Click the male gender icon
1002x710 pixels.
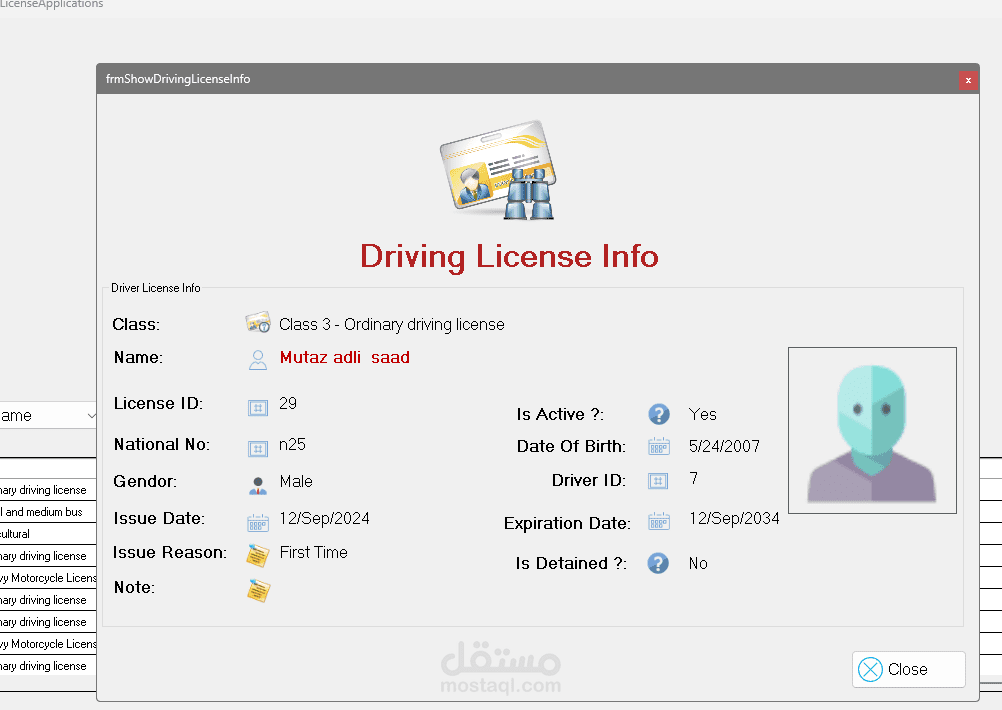258,486
